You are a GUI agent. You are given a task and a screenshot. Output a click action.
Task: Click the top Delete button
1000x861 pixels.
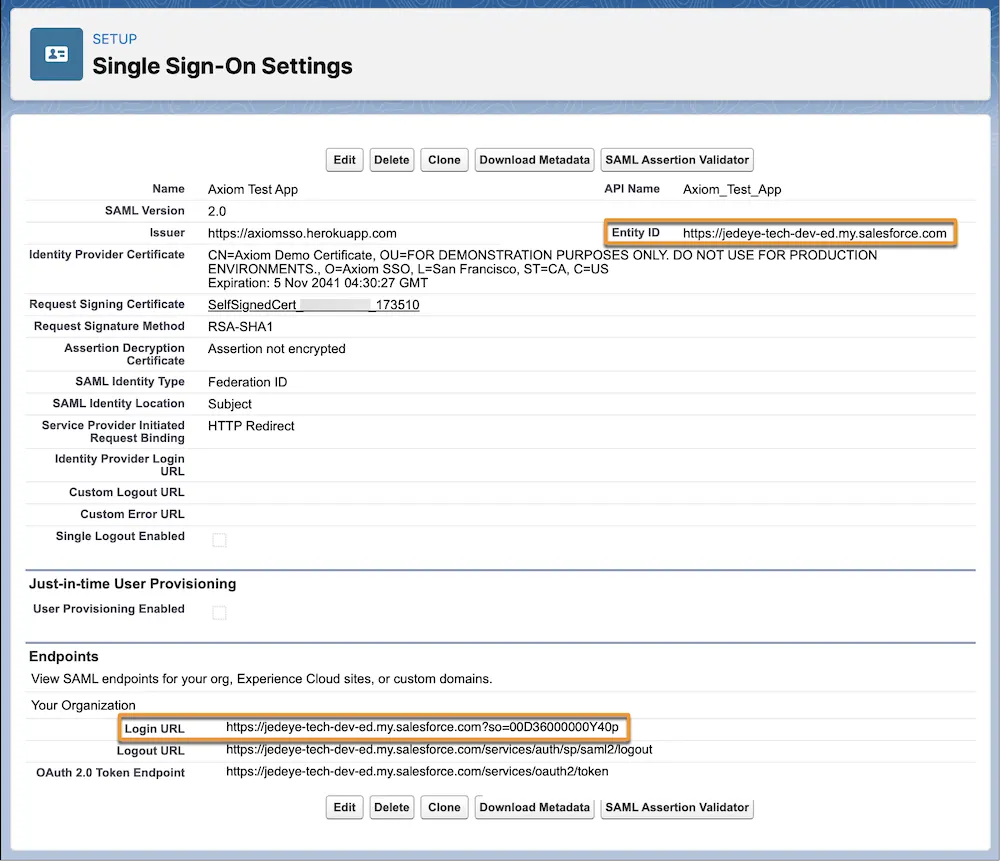point(392,160)
